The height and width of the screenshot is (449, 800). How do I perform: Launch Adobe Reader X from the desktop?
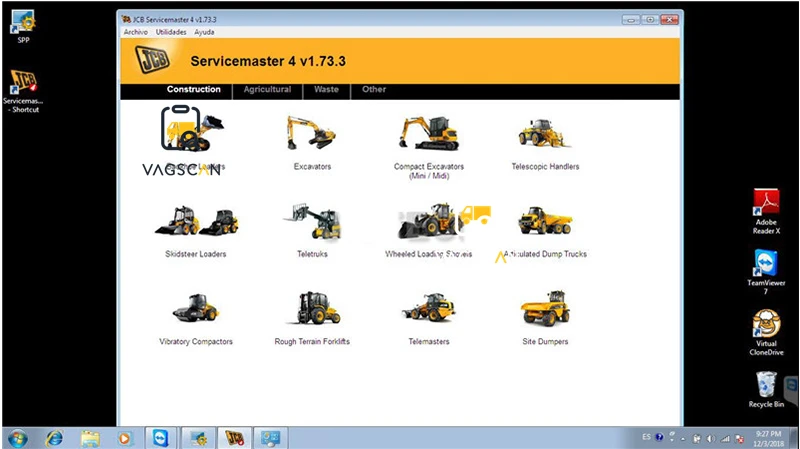click(766, 212)
